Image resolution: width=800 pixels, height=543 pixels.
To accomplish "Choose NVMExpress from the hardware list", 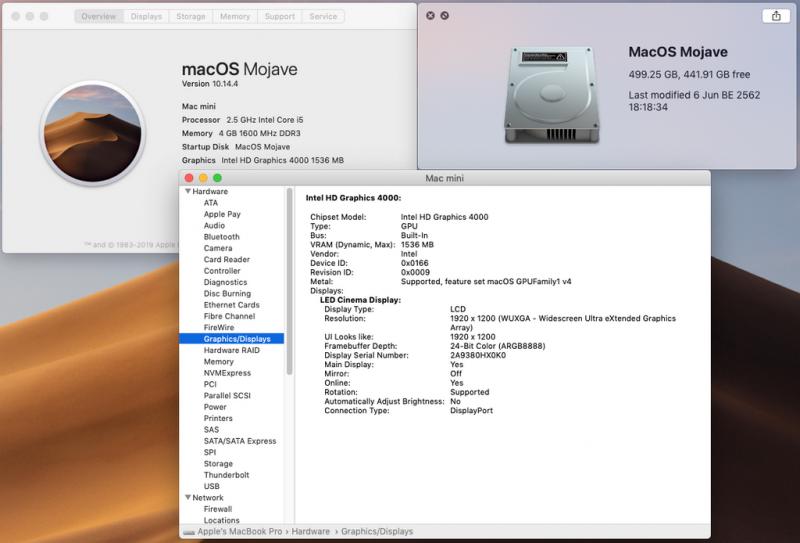I will point(227,373).
